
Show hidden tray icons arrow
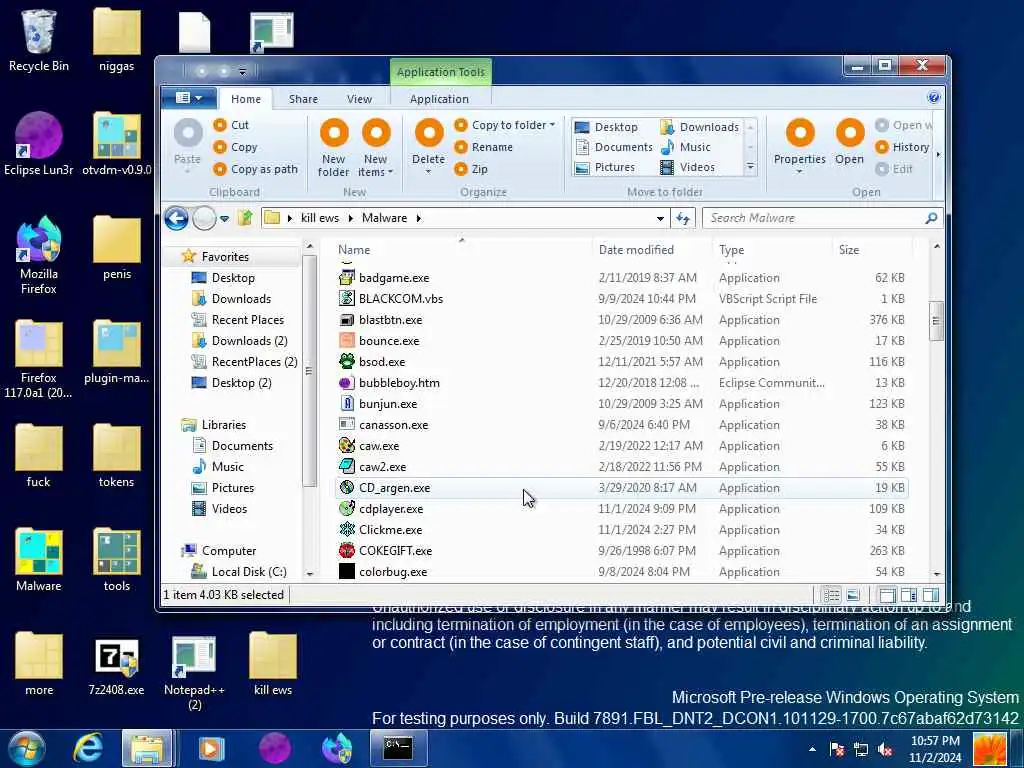(x=812, y=749)
